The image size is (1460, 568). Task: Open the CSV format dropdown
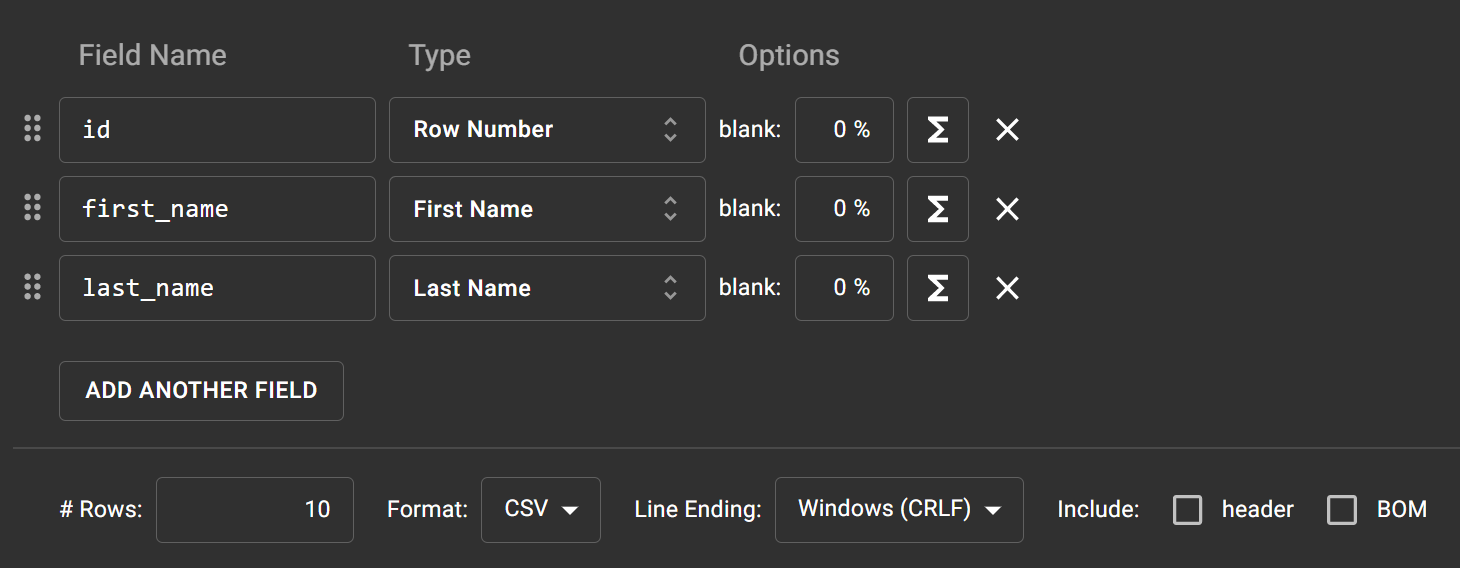coord(540,510)
